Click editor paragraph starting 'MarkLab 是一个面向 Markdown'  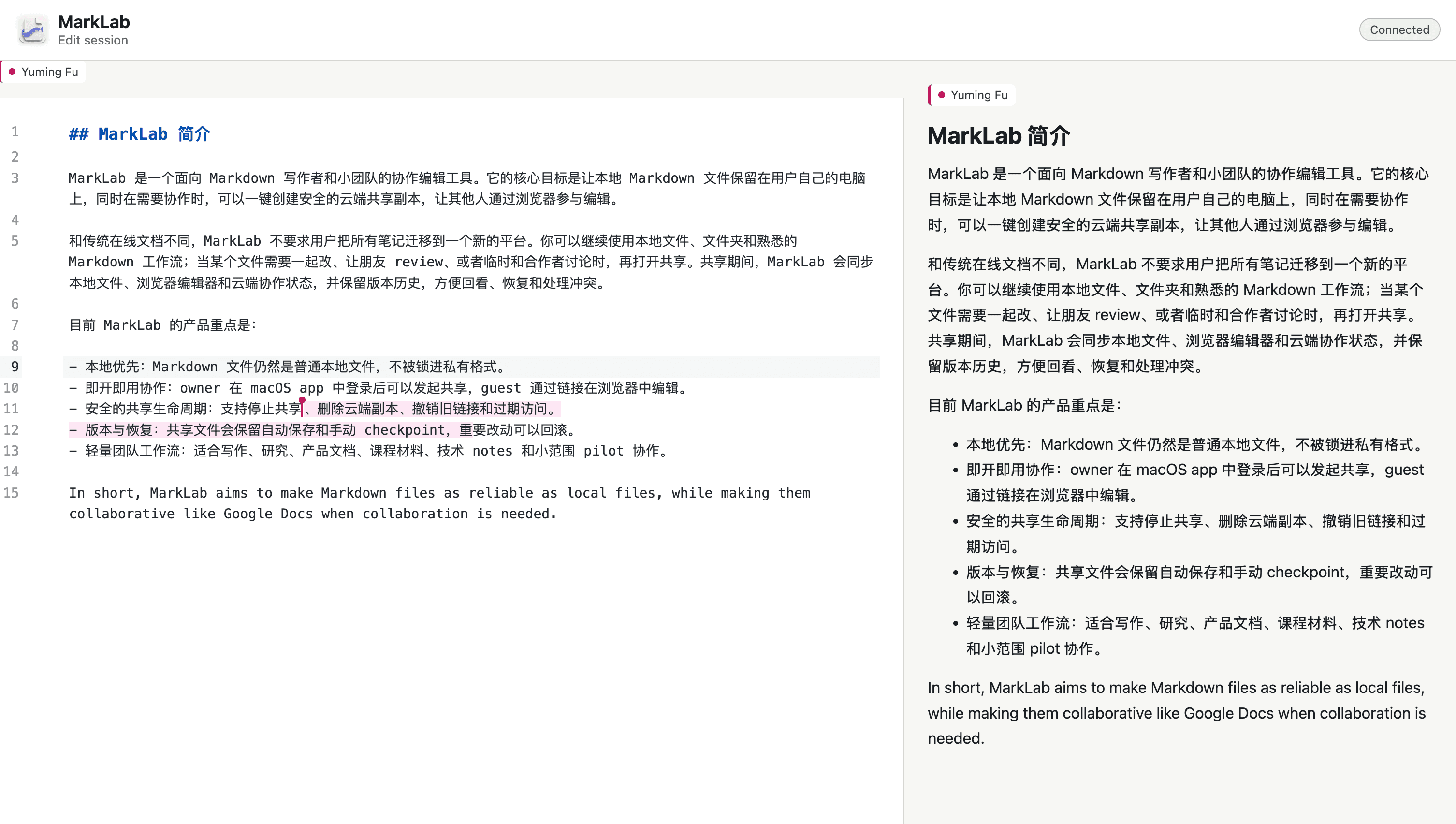pos(467,189)
